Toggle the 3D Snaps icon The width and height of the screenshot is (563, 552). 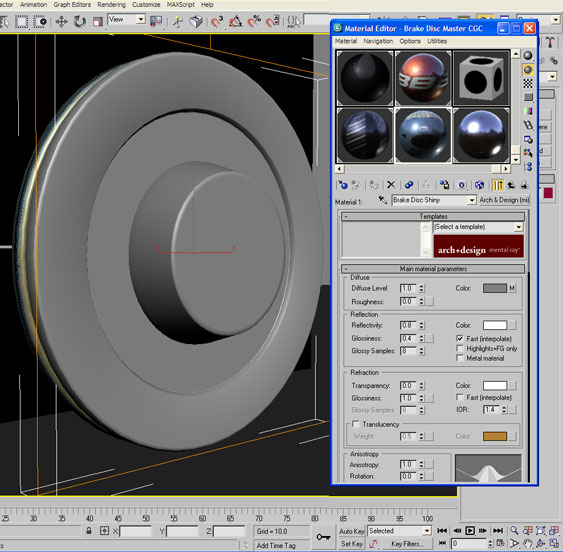click(217, 22)
